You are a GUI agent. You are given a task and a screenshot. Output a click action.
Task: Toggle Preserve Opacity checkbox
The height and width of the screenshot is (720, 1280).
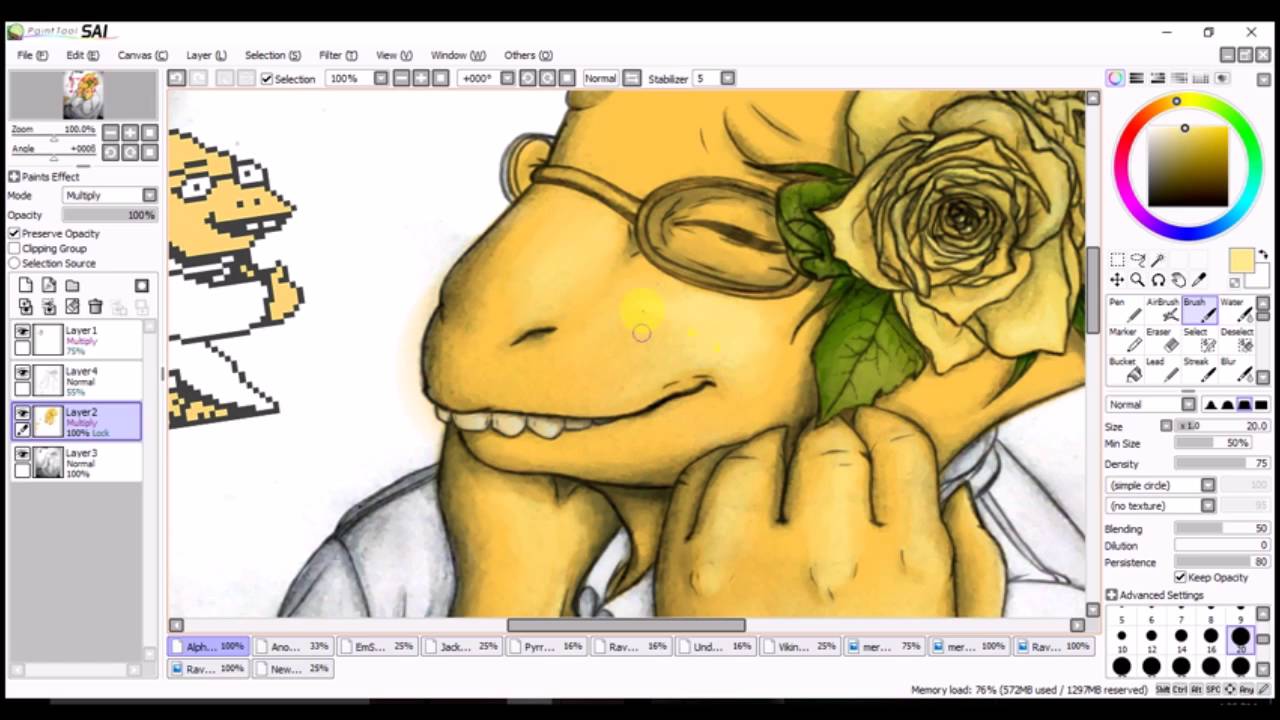point(14,233)
